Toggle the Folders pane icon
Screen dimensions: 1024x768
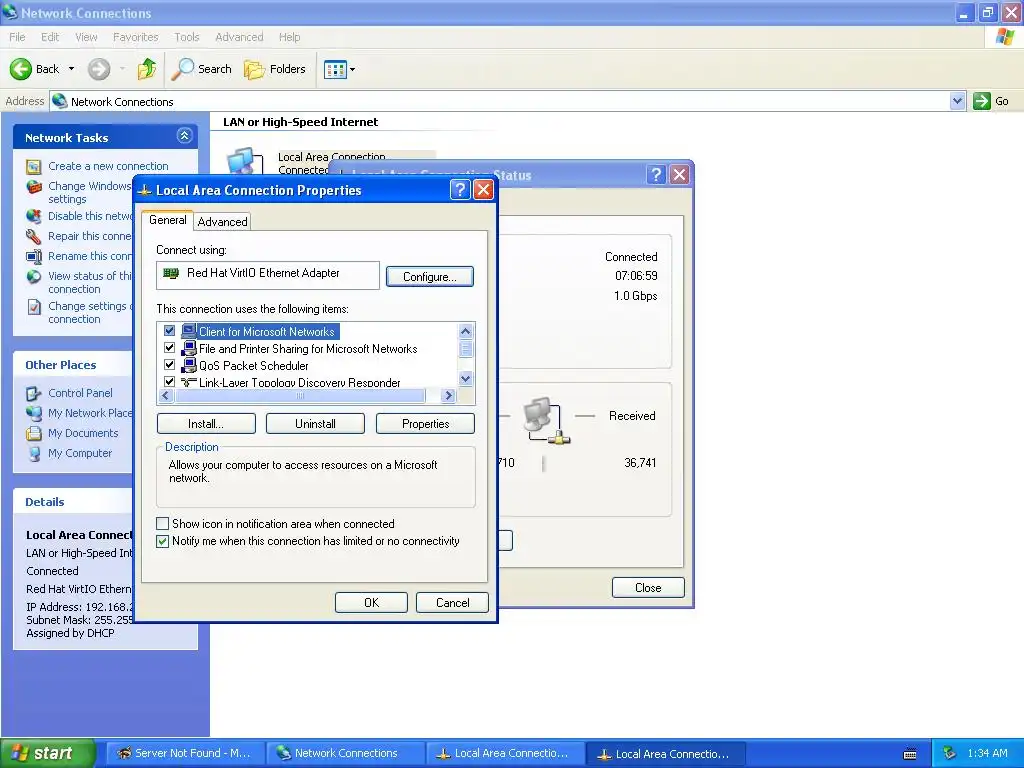click(254, 69)
